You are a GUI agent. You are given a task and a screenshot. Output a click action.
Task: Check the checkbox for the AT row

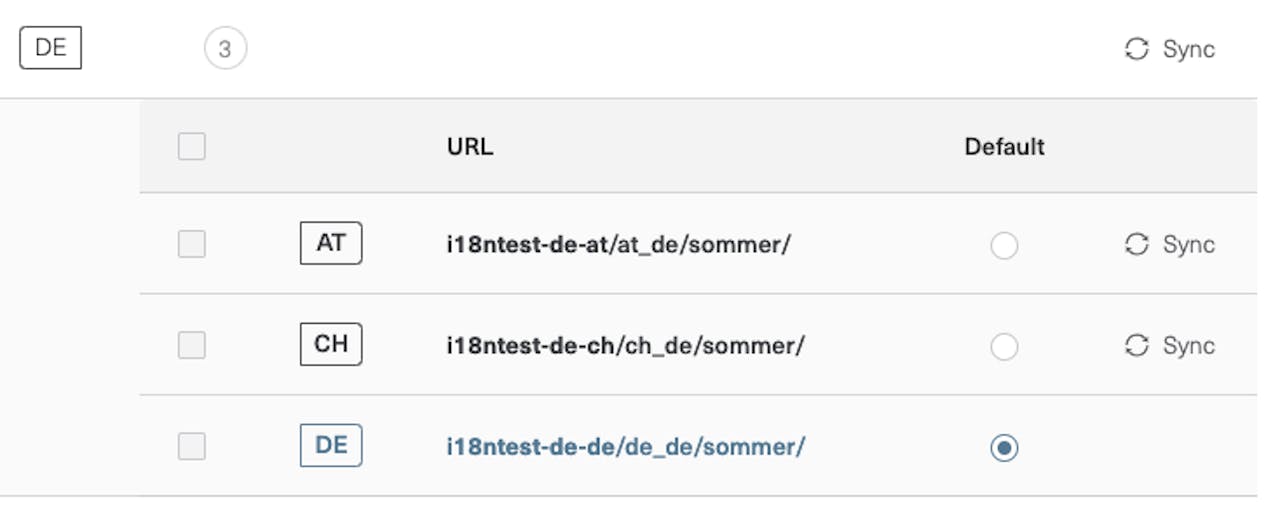(x=192, y=244)
